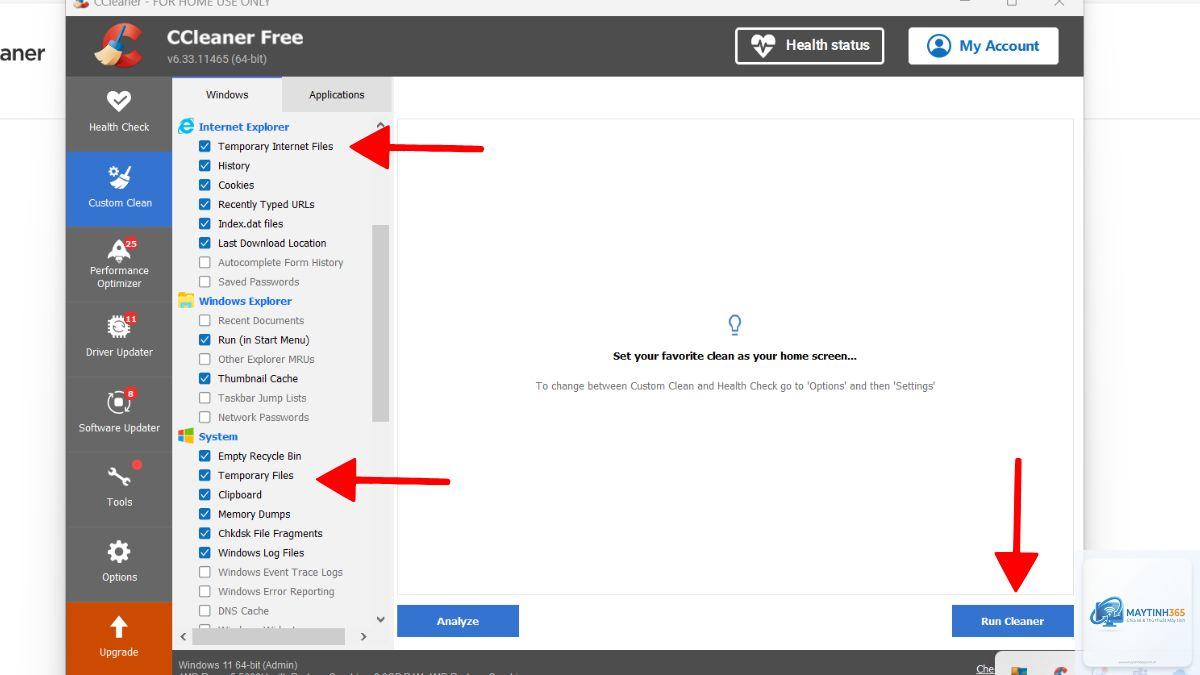Enable Other Explorer MRUs checkbox
The image size is (1200, 675).
(x=205, y=360)
